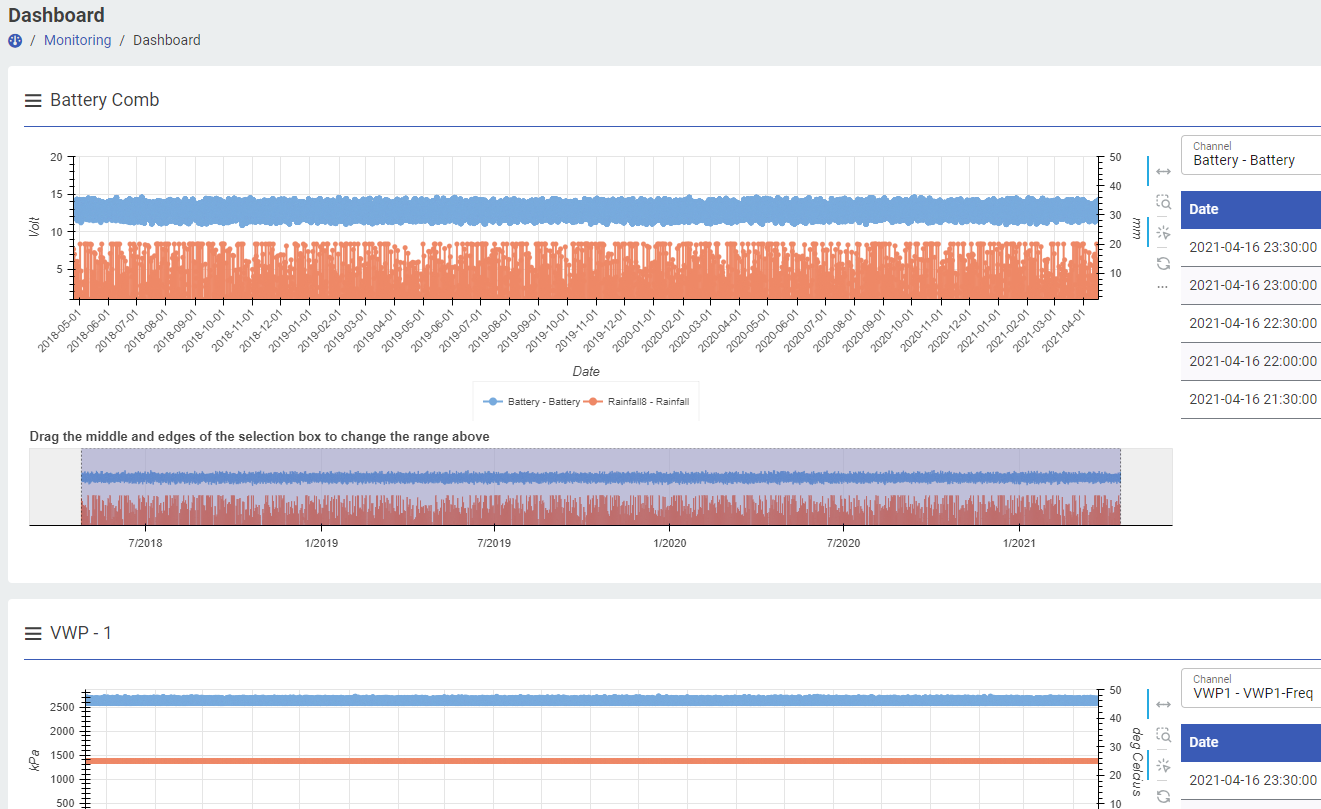Activate box zoom tool on VWP chart

(1163, 735)
